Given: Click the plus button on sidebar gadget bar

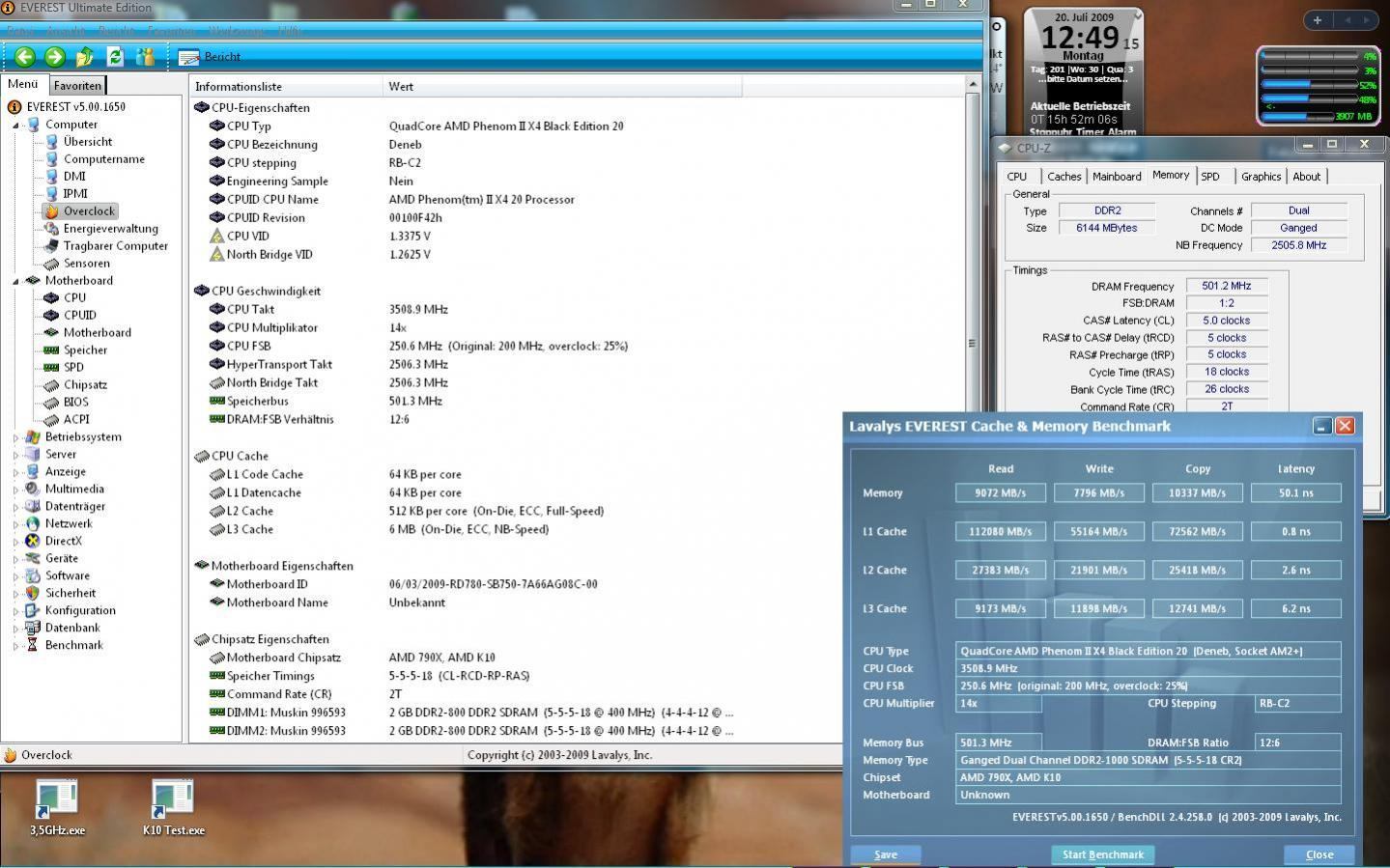Looking at the screenshot, I should (x=1318, y=19).
